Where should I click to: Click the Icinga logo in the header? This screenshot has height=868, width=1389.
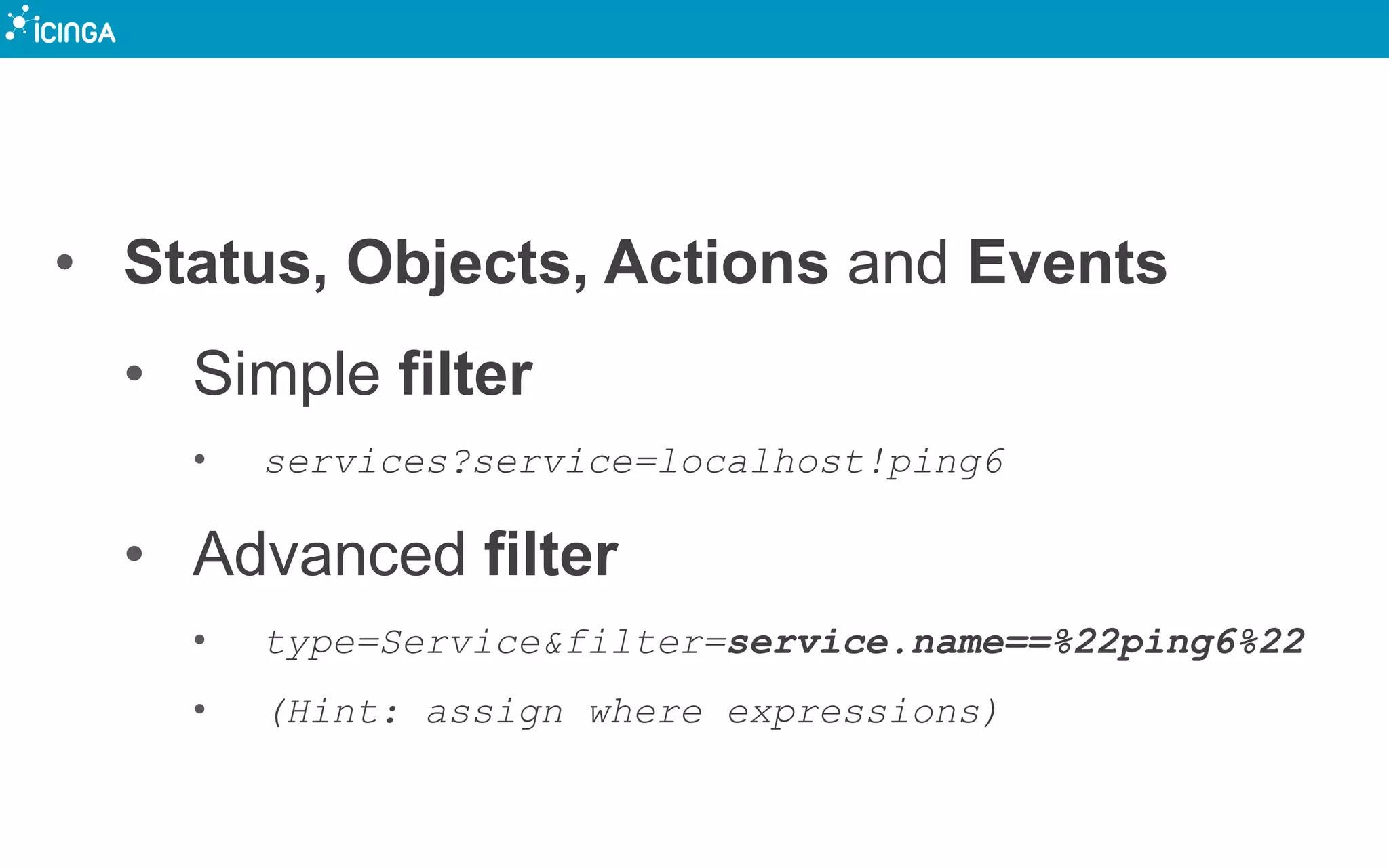tap(60, 25)
